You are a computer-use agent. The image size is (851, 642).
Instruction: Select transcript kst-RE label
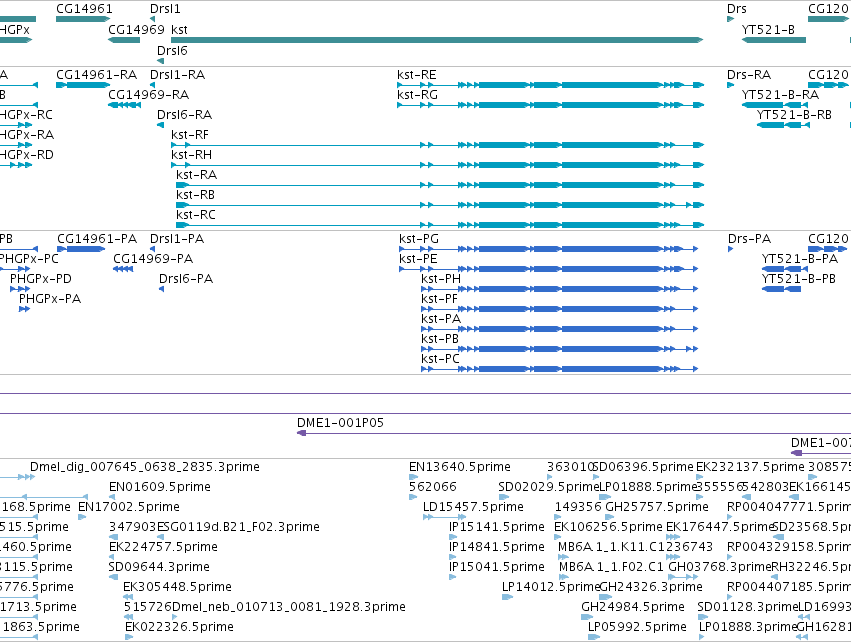click(417, 74)
